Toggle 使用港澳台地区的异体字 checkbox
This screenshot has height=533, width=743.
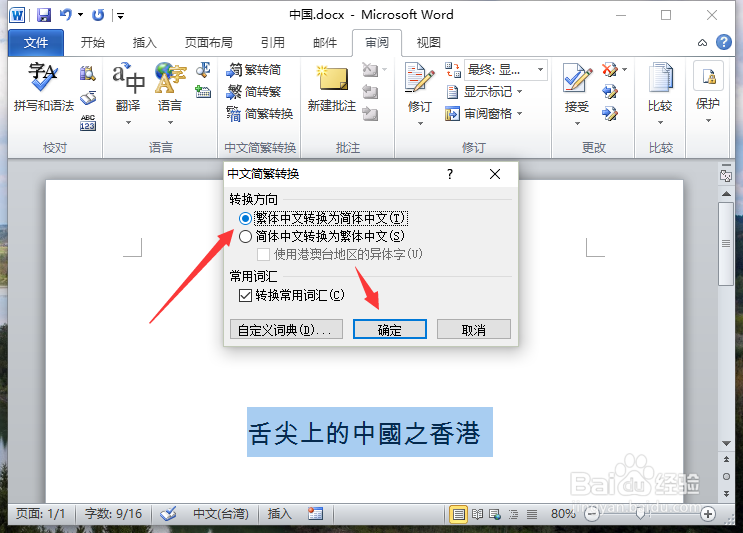coord(263,254)
